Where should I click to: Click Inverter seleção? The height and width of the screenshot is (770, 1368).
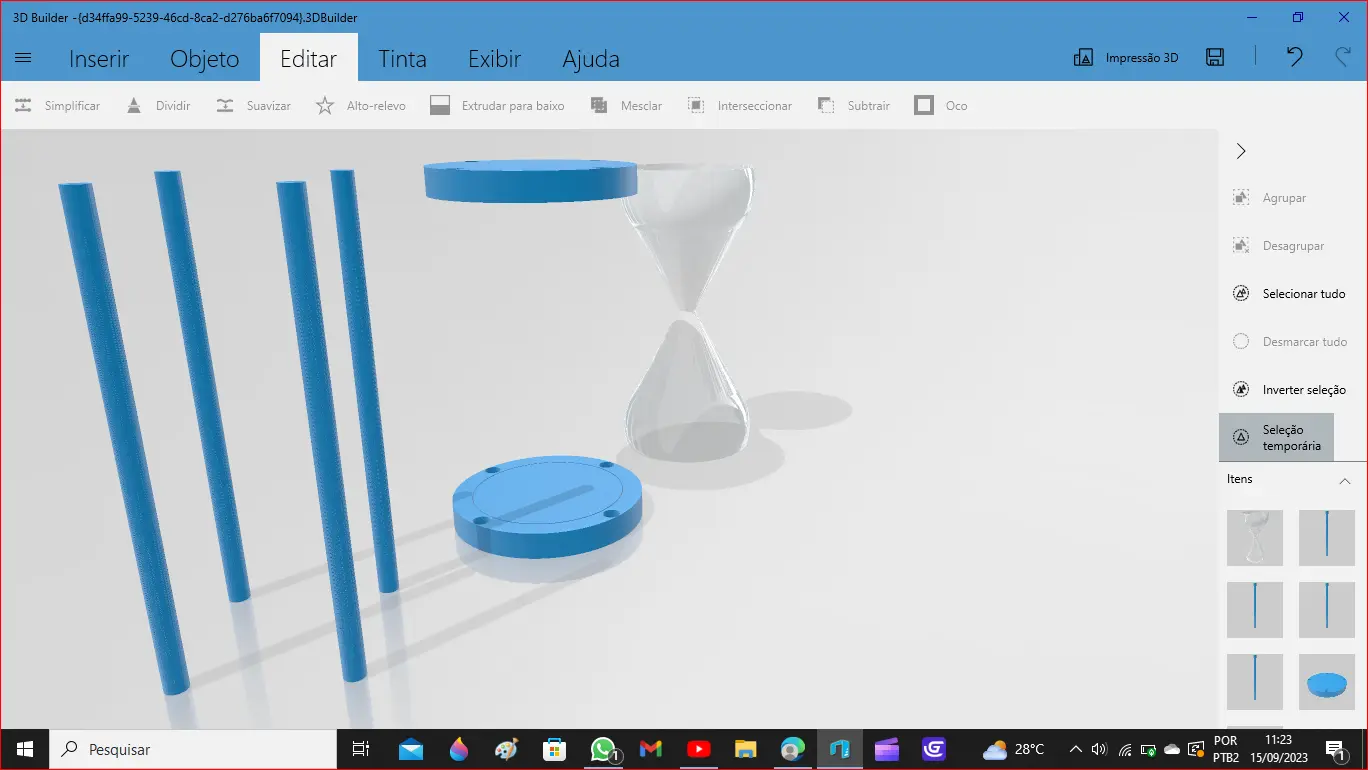[1289, 390]
